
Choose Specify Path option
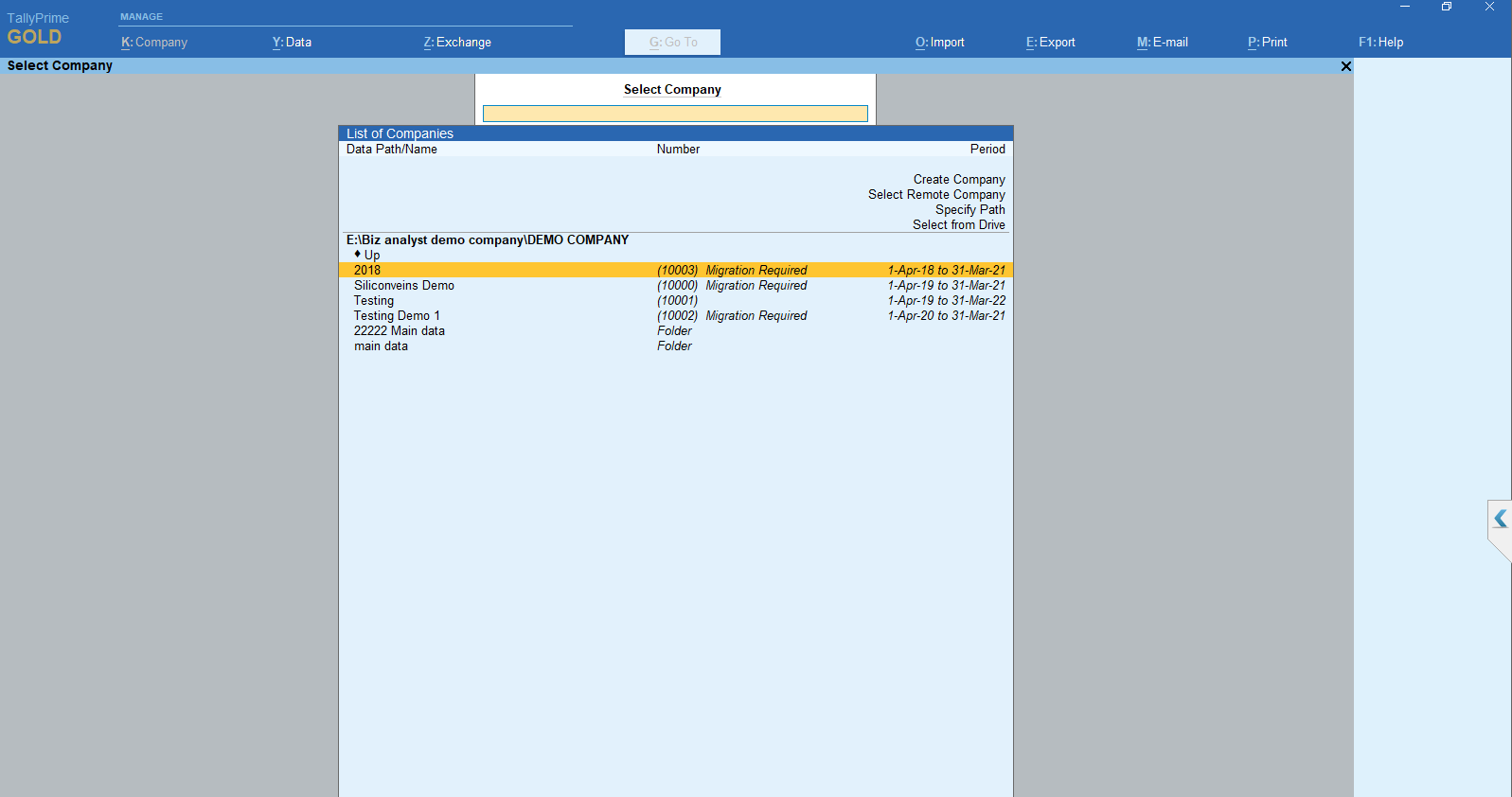pos(970,209)
